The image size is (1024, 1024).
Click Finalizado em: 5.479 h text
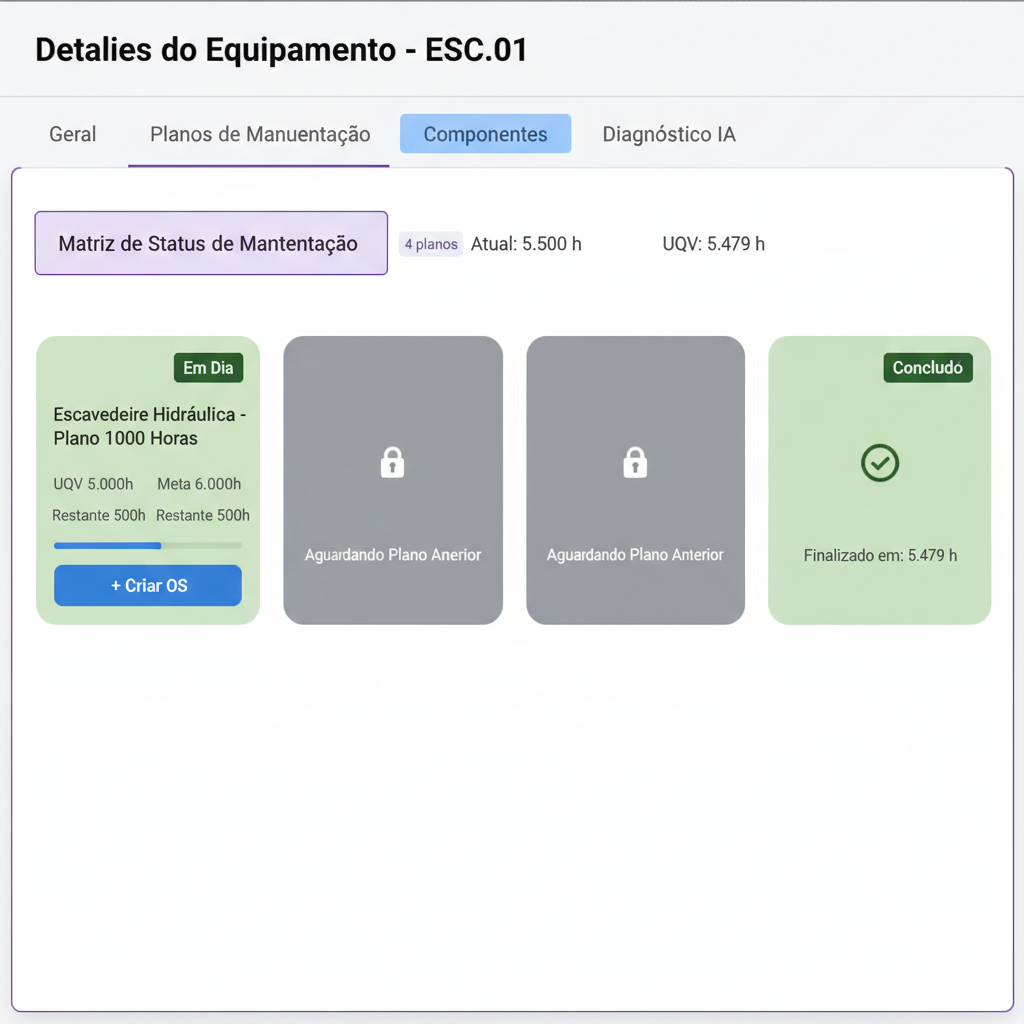click(880, 555)
